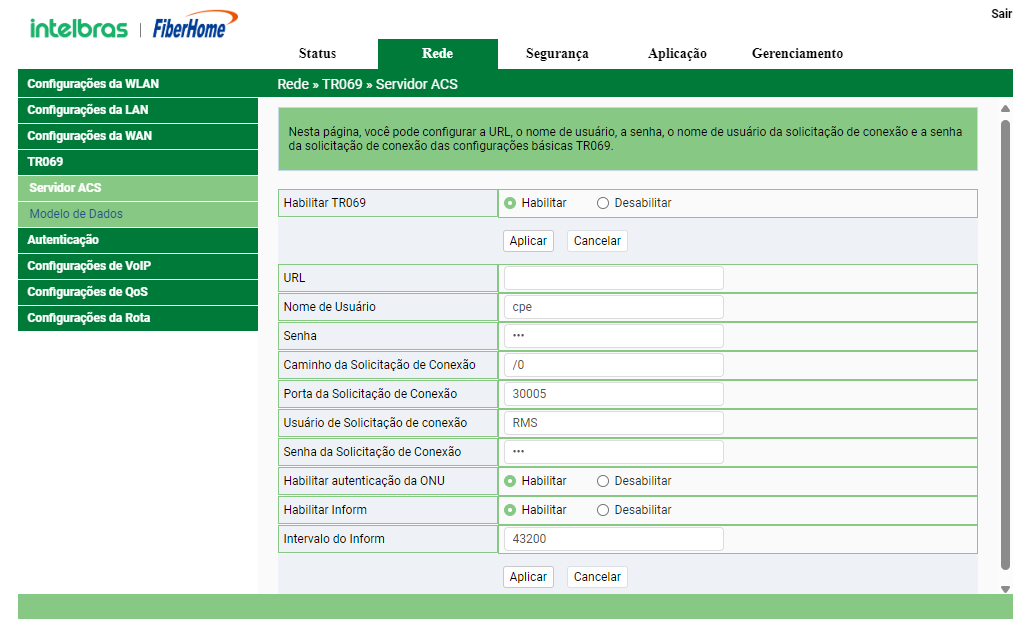1024x625 pixels.
Task: Click the Intervalo do Inform label
Action: coord(334,539)
